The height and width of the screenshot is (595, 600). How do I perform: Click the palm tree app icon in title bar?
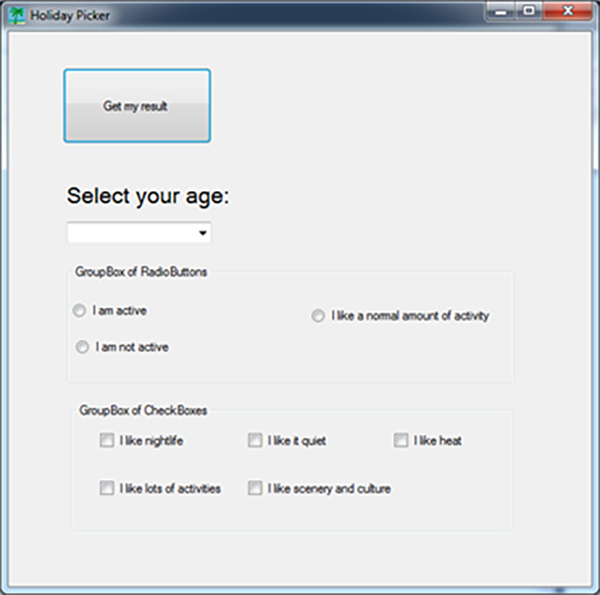[16, 14]
